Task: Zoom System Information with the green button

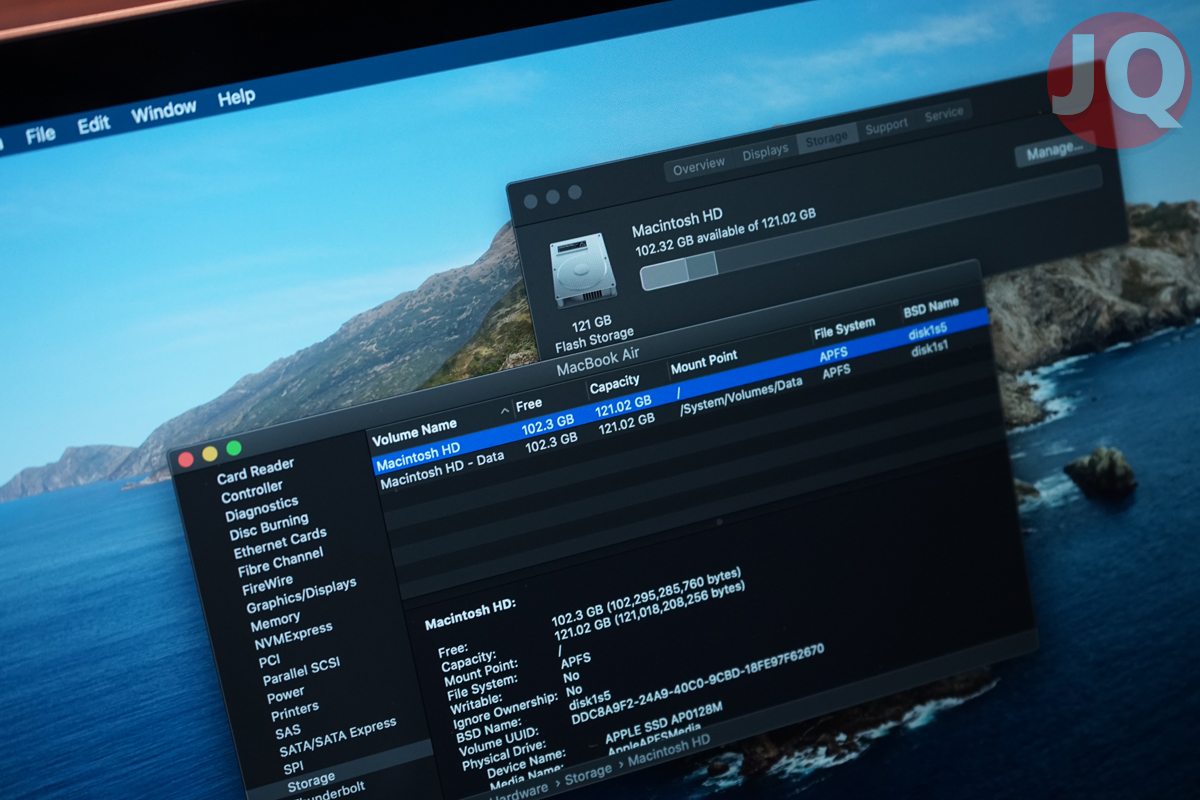Action: point(234,448)
